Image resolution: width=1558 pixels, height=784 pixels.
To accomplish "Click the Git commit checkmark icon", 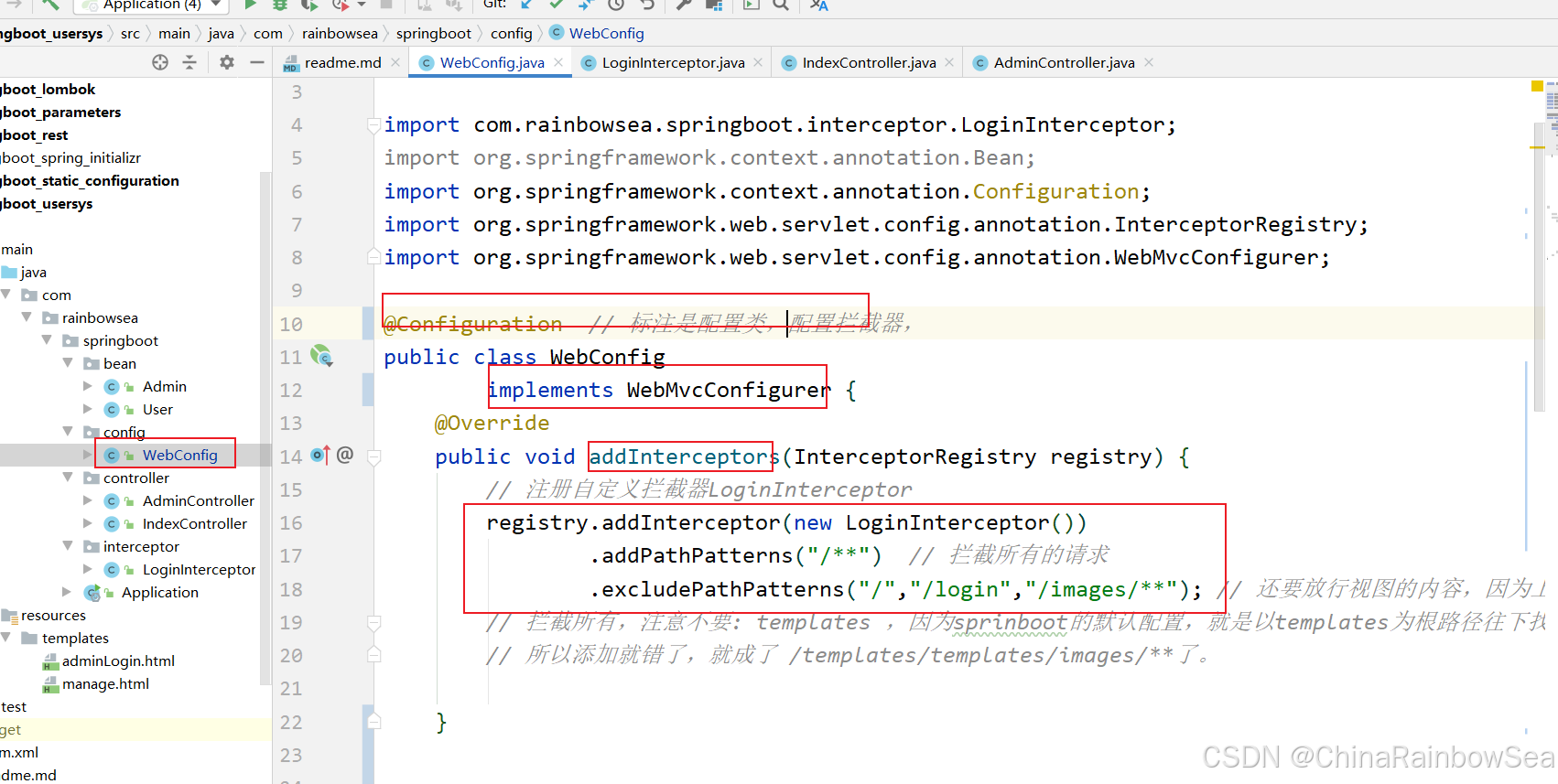I will [x=556, y=5].
